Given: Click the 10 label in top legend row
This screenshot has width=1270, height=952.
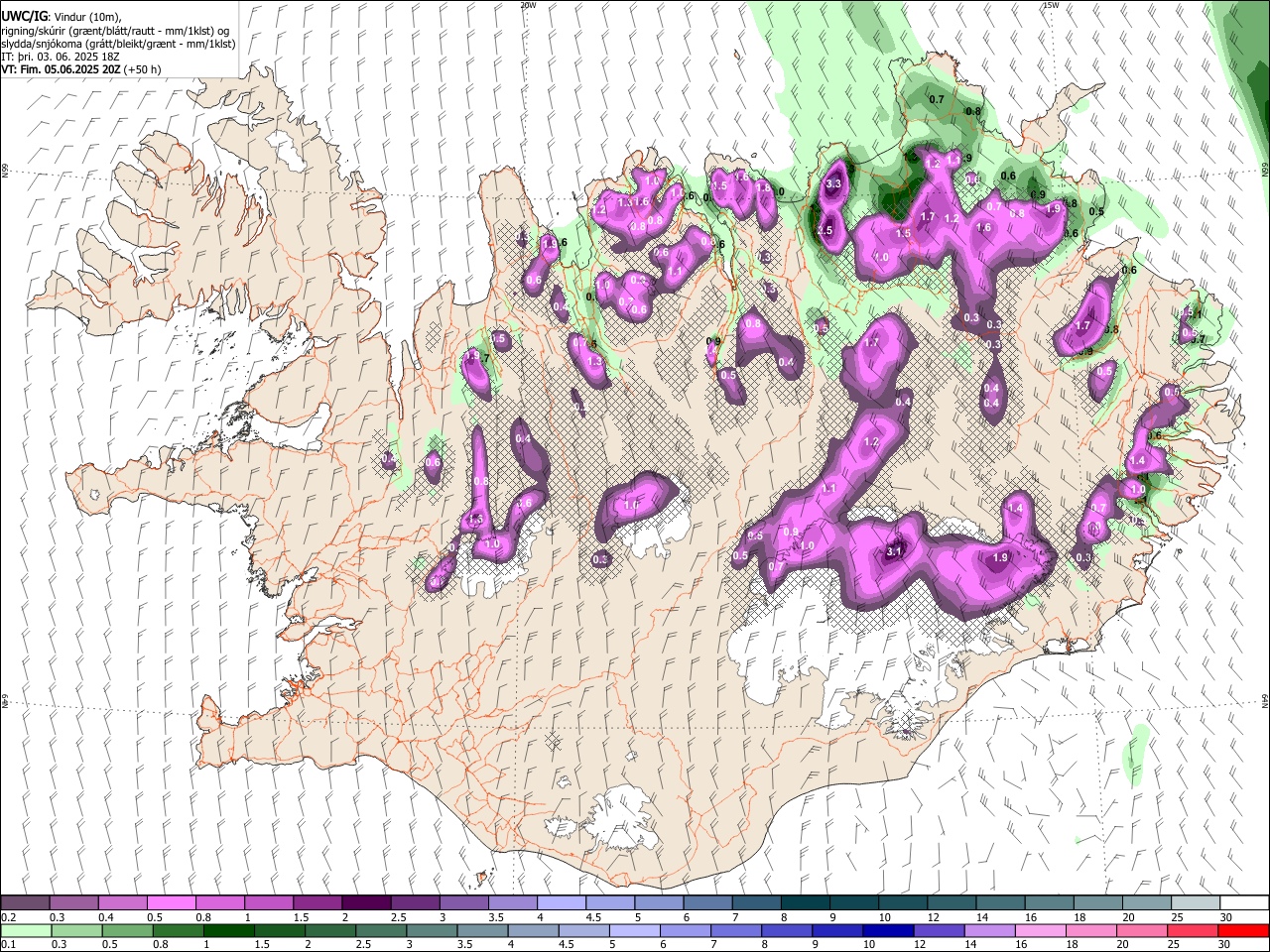Looking at the screenshot, I should [884, 917].
